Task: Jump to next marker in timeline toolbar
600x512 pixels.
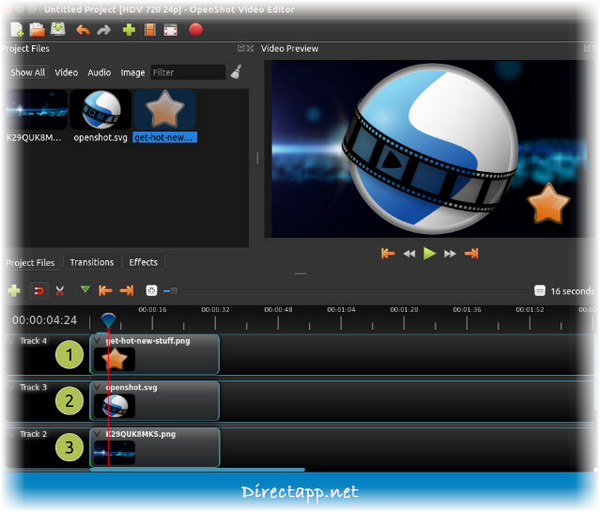Action: [x=127, y=291]
